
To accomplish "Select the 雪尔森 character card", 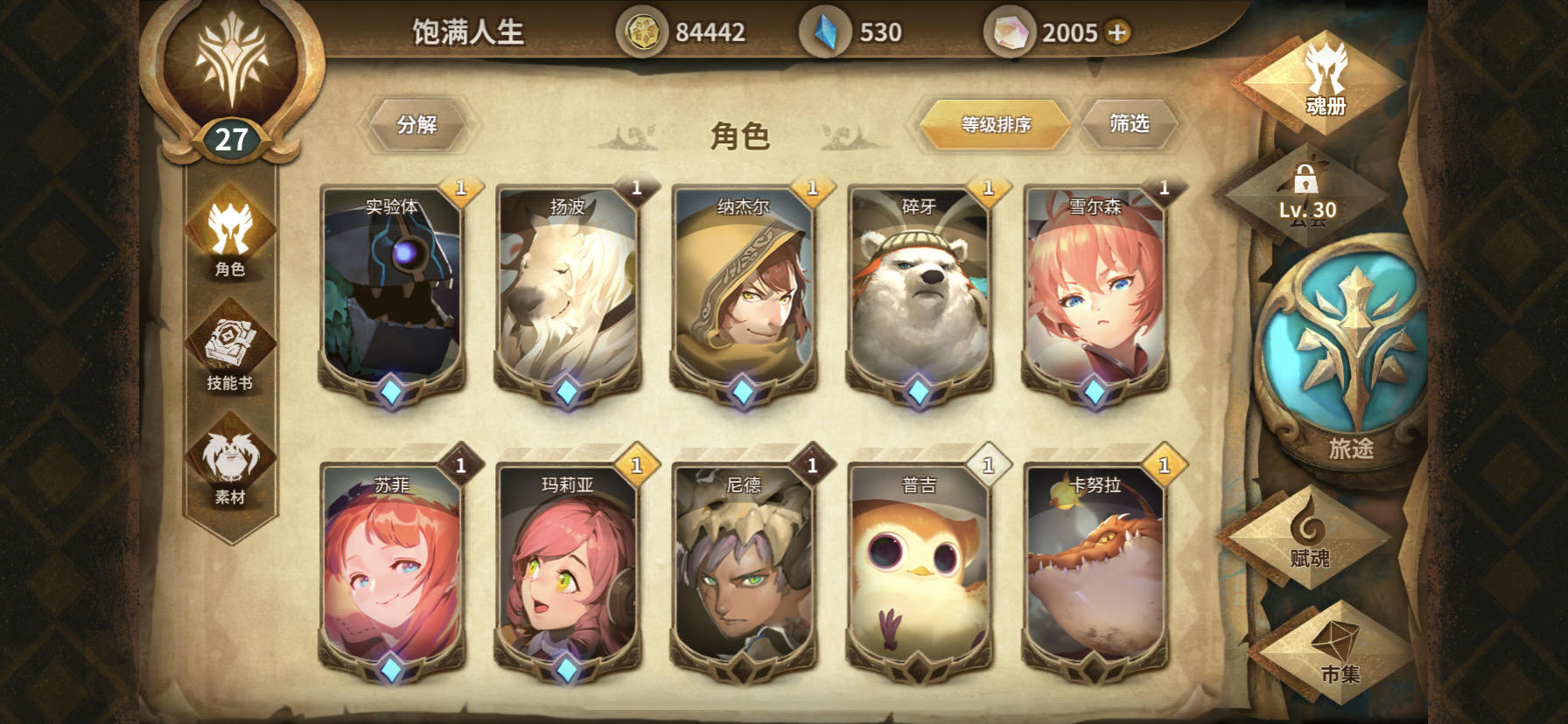I will coord(1095,293).
